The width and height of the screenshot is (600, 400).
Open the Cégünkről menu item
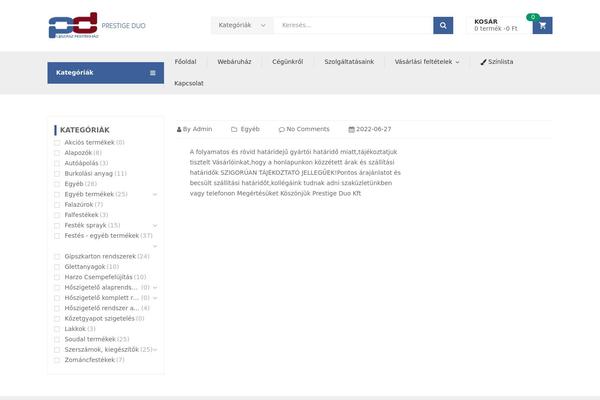pos(287,62)
